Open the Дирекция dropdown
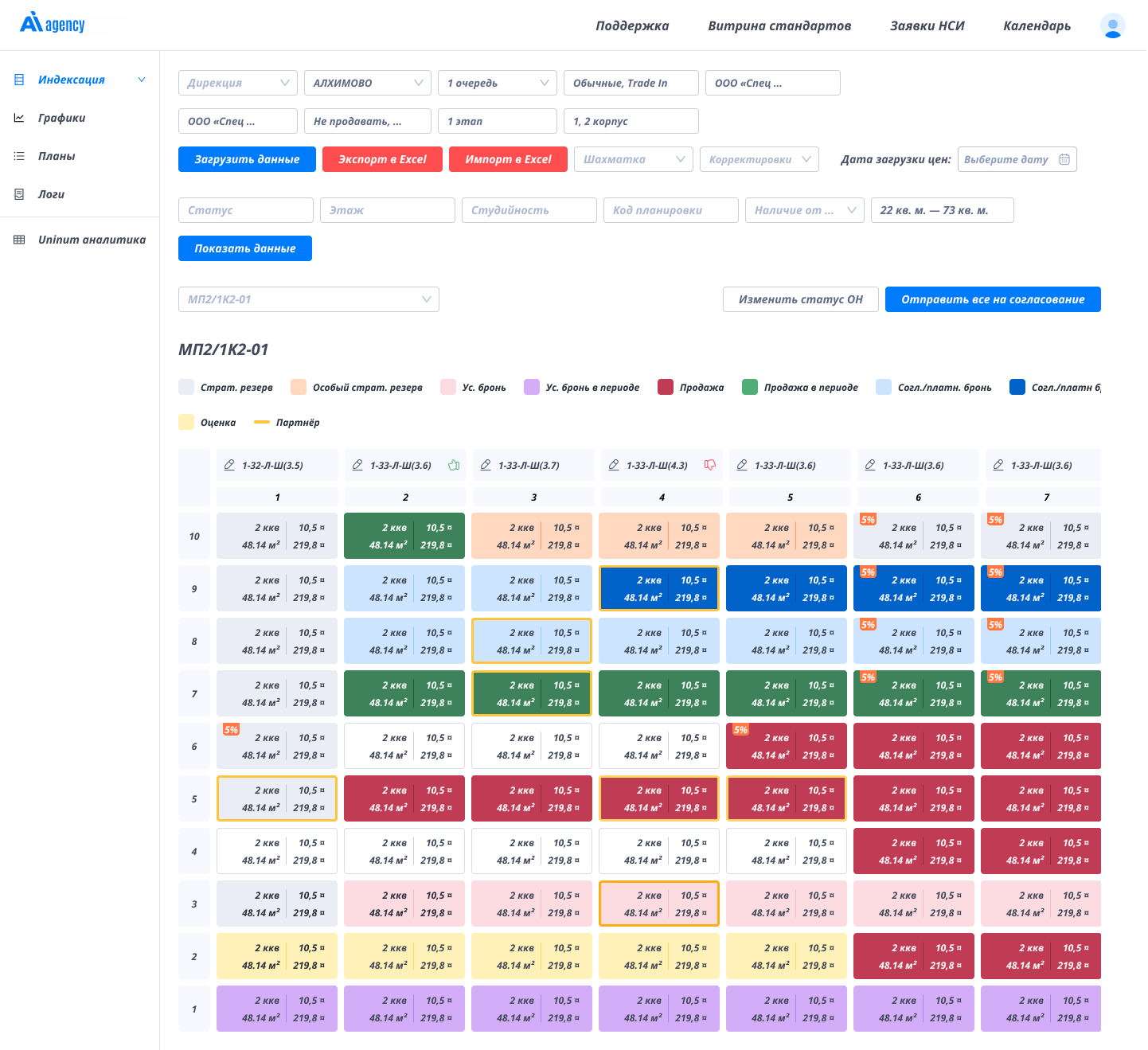1148x1050 pixels. click(238, 83)
